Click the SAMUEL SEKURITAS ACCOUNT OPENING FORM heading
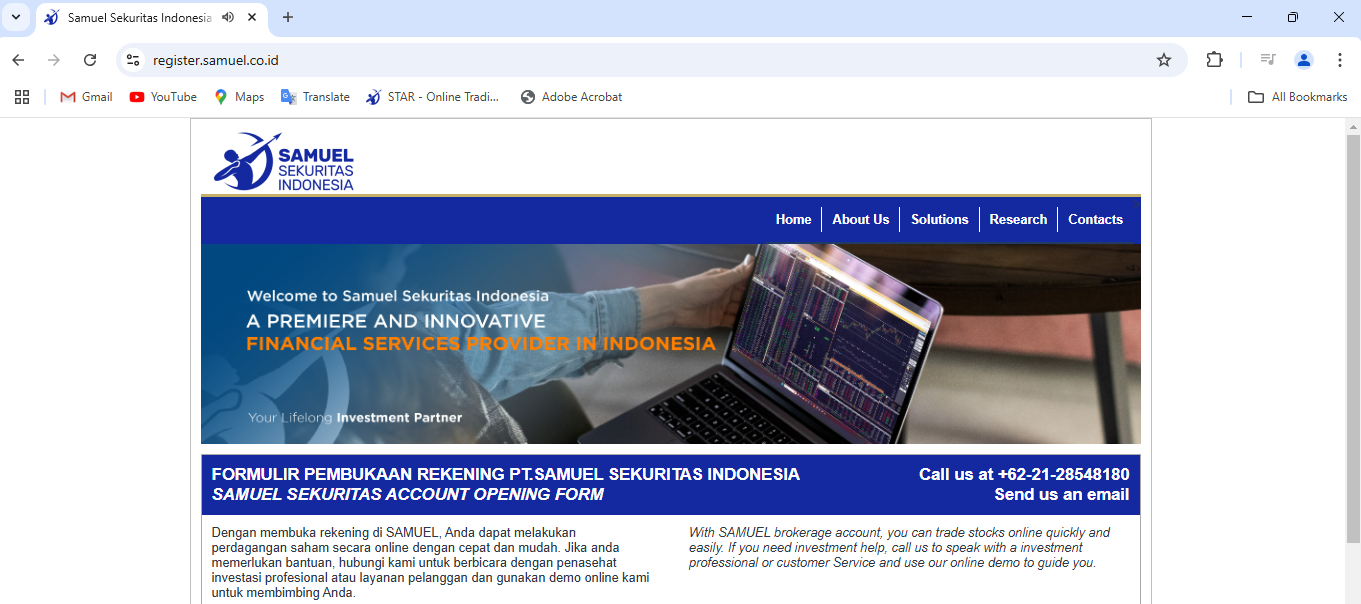Viewport: 1361px width, 604px height. pyautogui.click(x=408, y=494)
